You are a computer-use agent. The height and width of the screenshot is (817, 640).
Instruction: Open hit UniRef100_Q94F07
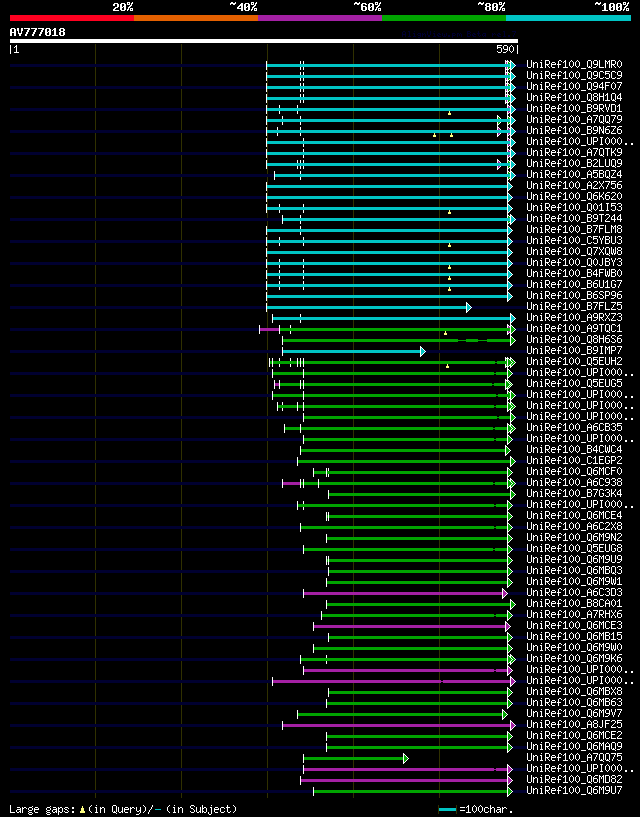click(x=574, y=86)
